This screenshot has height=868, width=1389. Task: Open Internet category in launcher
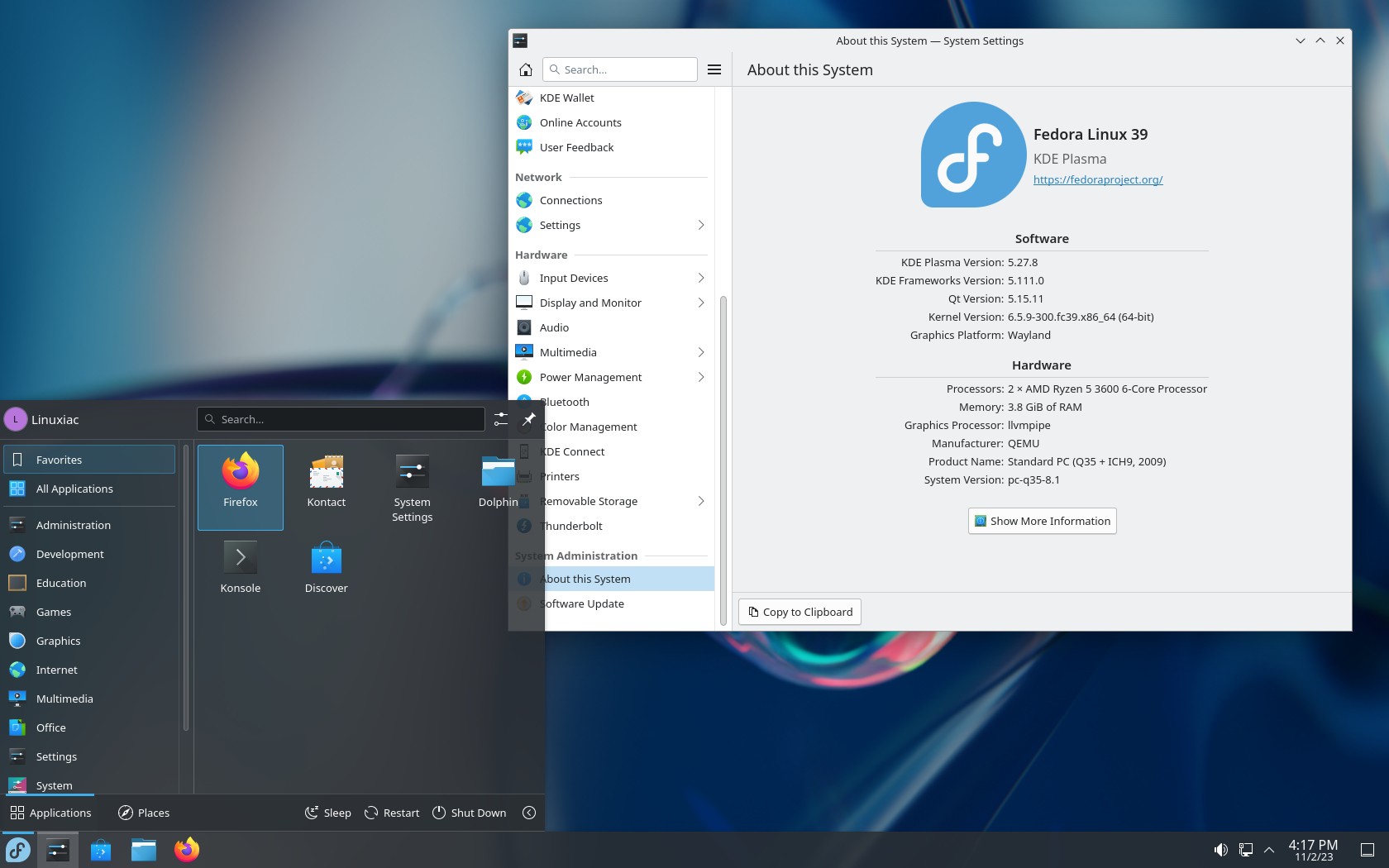(x=89, y=670)
